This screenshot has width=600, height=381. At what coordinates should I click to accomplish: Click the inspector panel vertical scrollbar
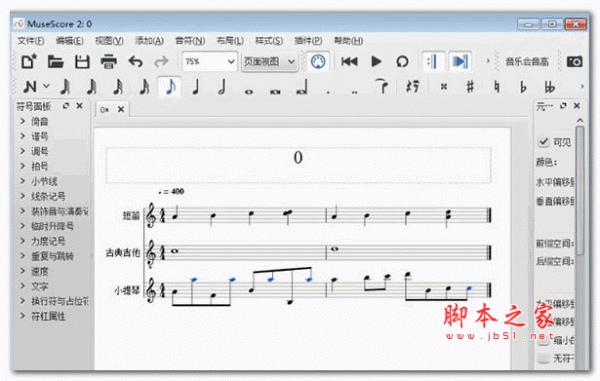580,191
